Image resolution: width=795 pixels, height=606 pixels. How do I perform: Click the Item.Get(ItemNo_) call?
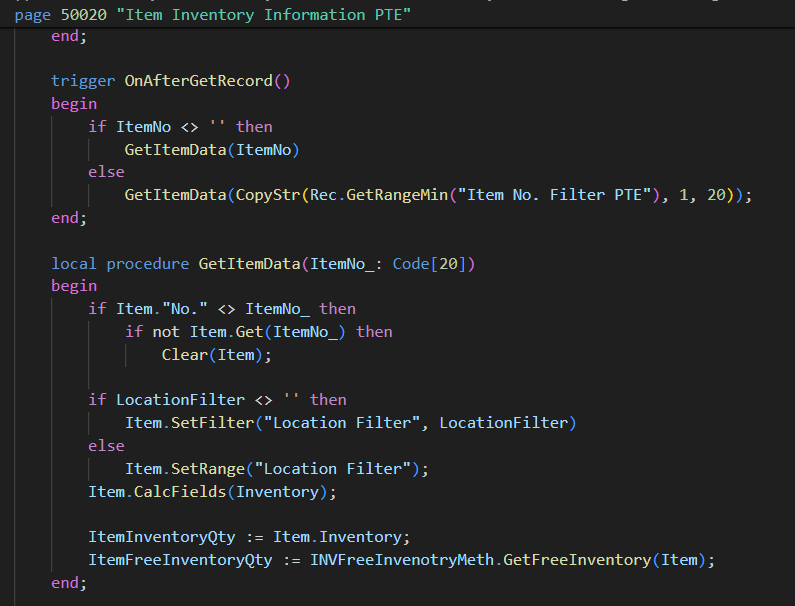point(268,332)
